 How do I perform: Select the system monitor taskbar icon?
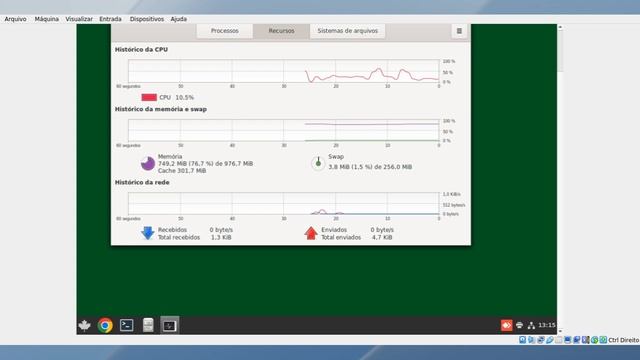(x=169, y=325)
